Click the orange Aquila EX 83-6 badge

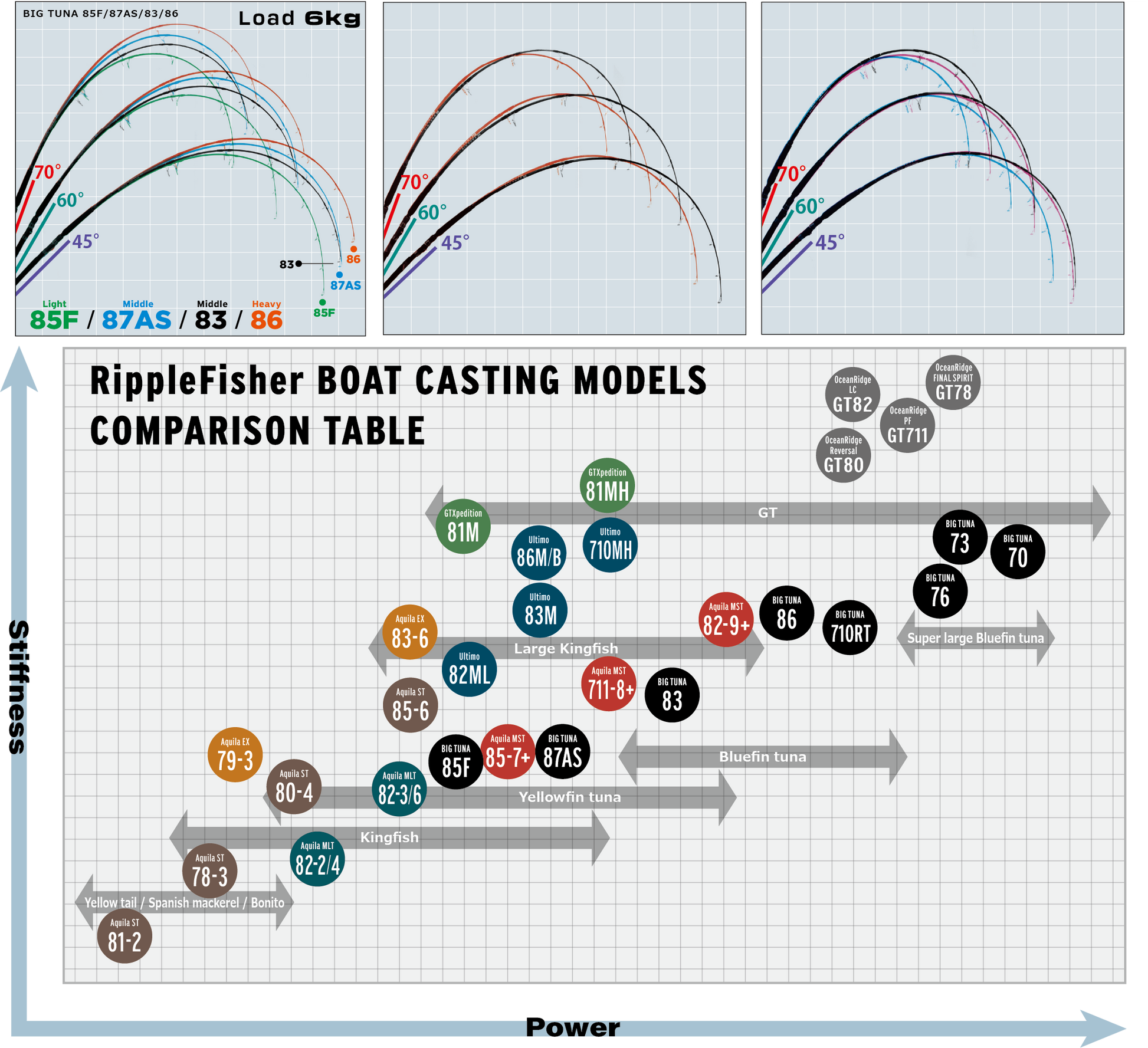410,632
